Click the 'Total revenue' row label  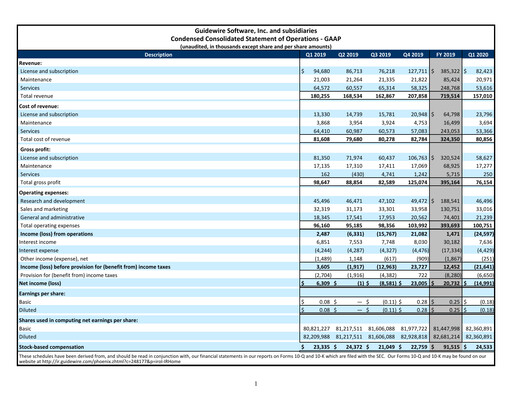pyautogui.click(x=37, y=96)
